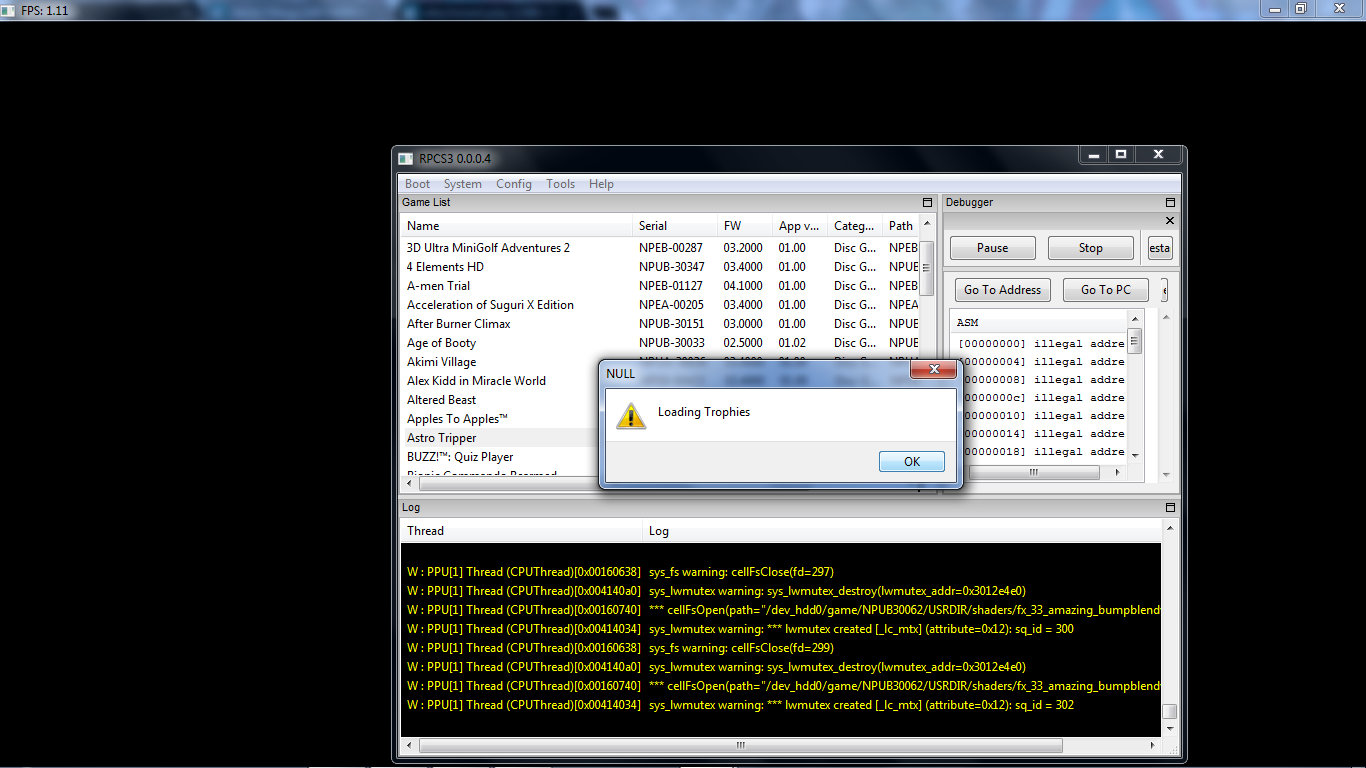1366x768 pixels.
Task: Open the Config menu
Action: tap(514, 184)
